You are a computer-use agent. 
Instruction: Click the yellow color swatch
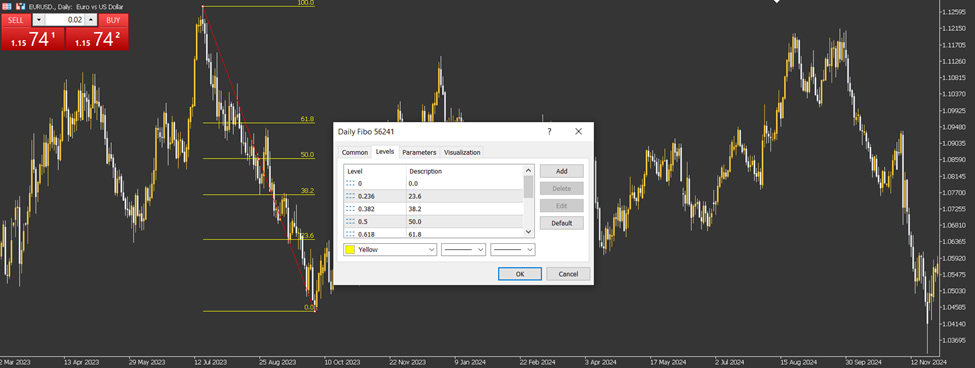[x=351, y=249]
